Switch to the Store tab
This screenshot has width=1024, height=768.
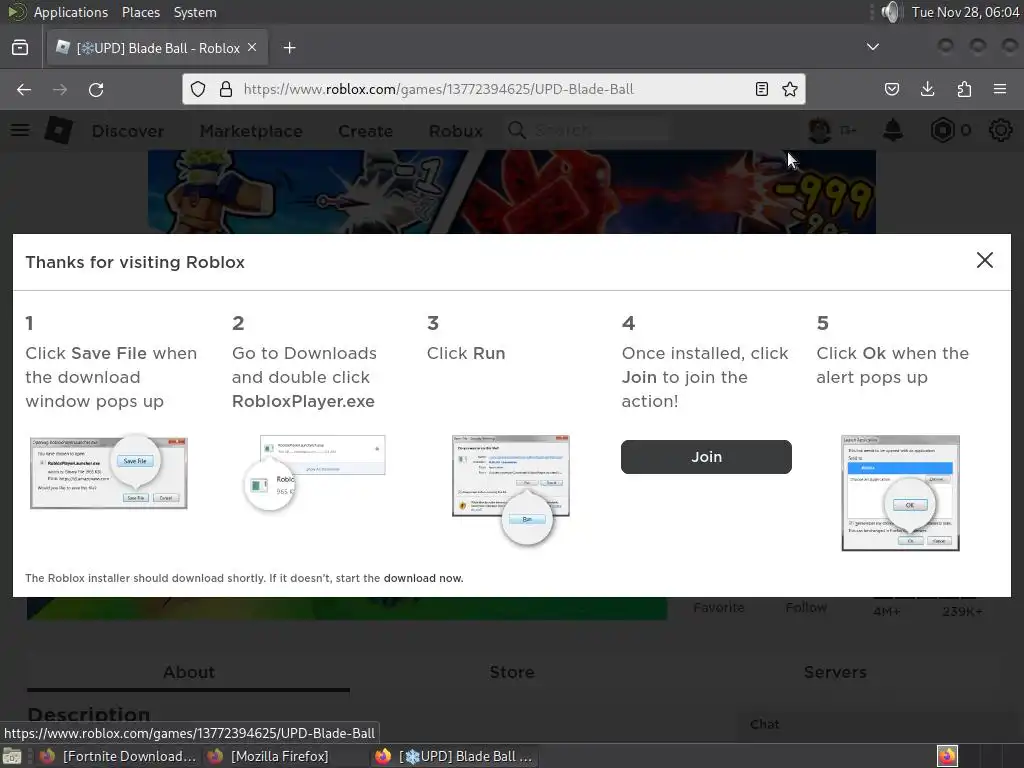click(512, 673)
